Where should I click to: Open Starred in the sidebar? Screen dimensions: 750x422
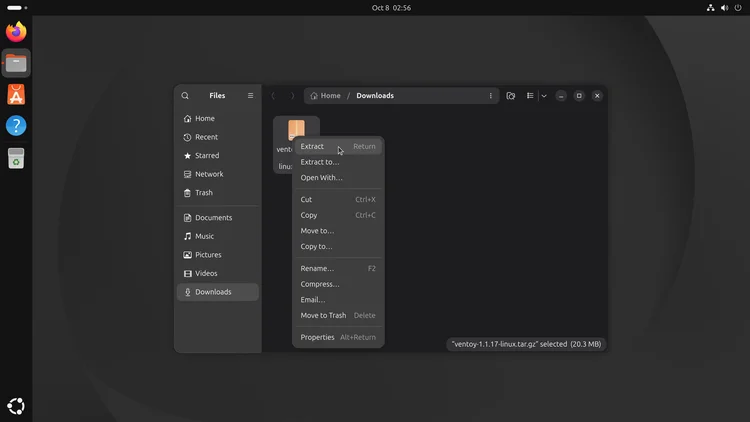coord(218,155)
